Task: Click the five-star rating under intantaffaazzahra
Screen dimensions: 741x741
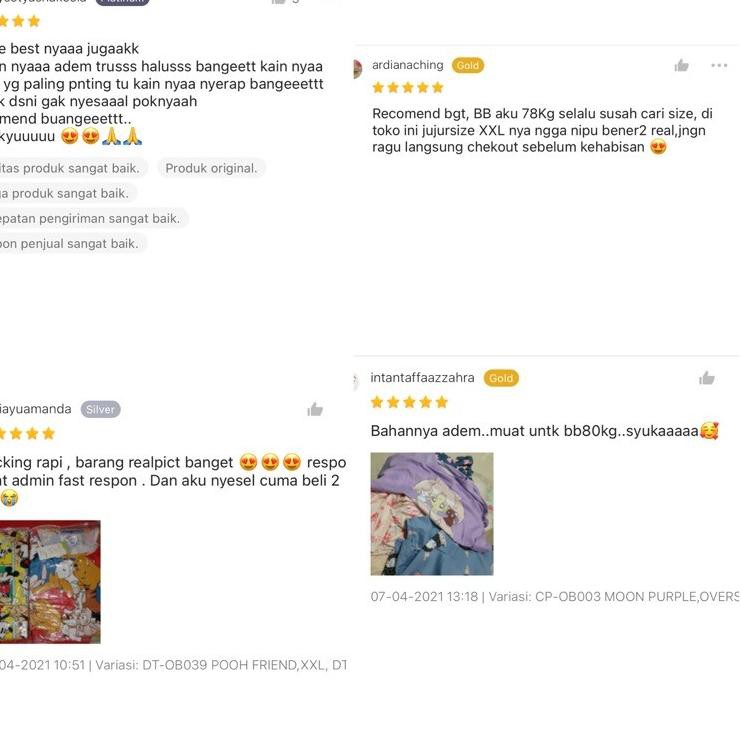Action: pyautogui.click(x=409, y=402)
